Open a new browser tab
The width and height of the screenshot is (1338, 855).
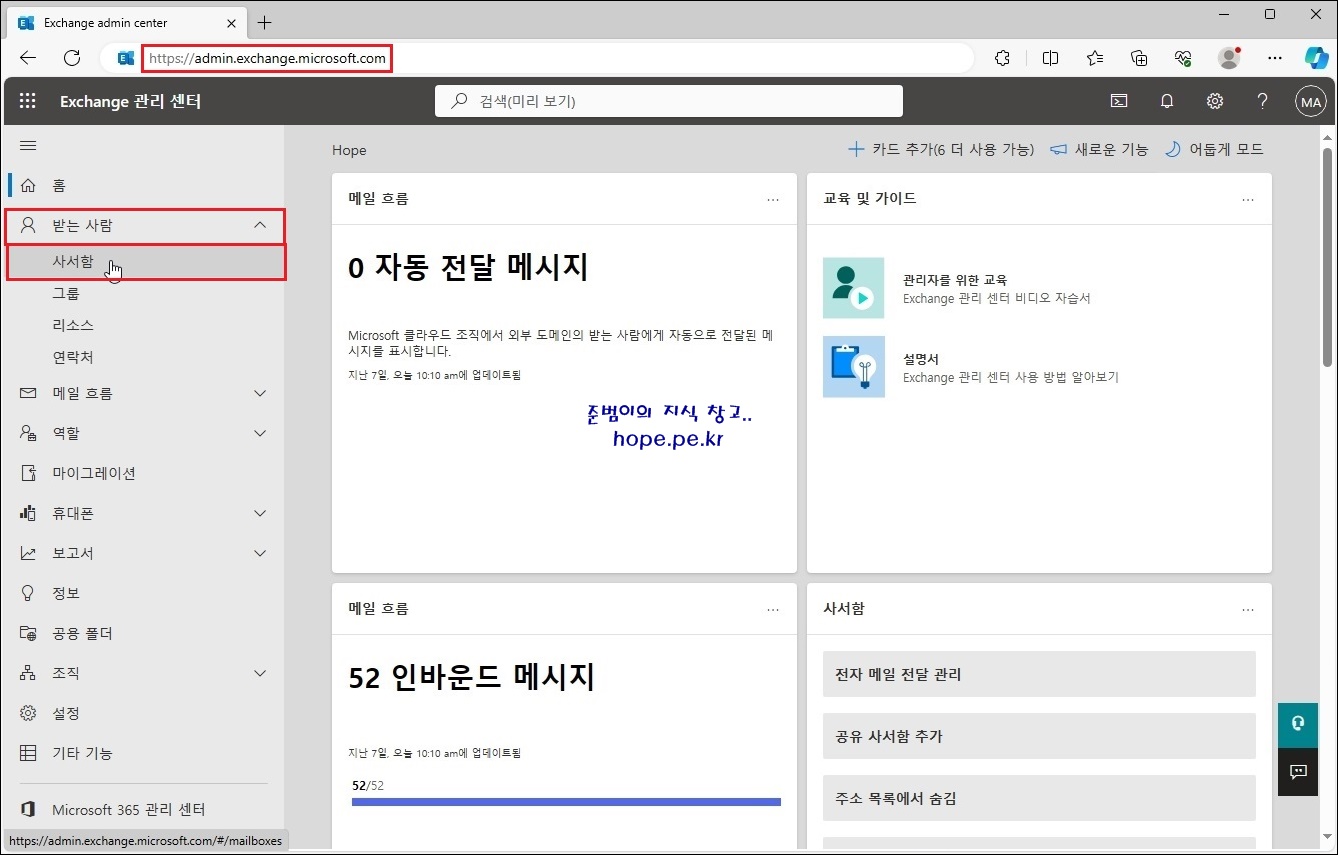pyautogui.click(x=264, y=22)
